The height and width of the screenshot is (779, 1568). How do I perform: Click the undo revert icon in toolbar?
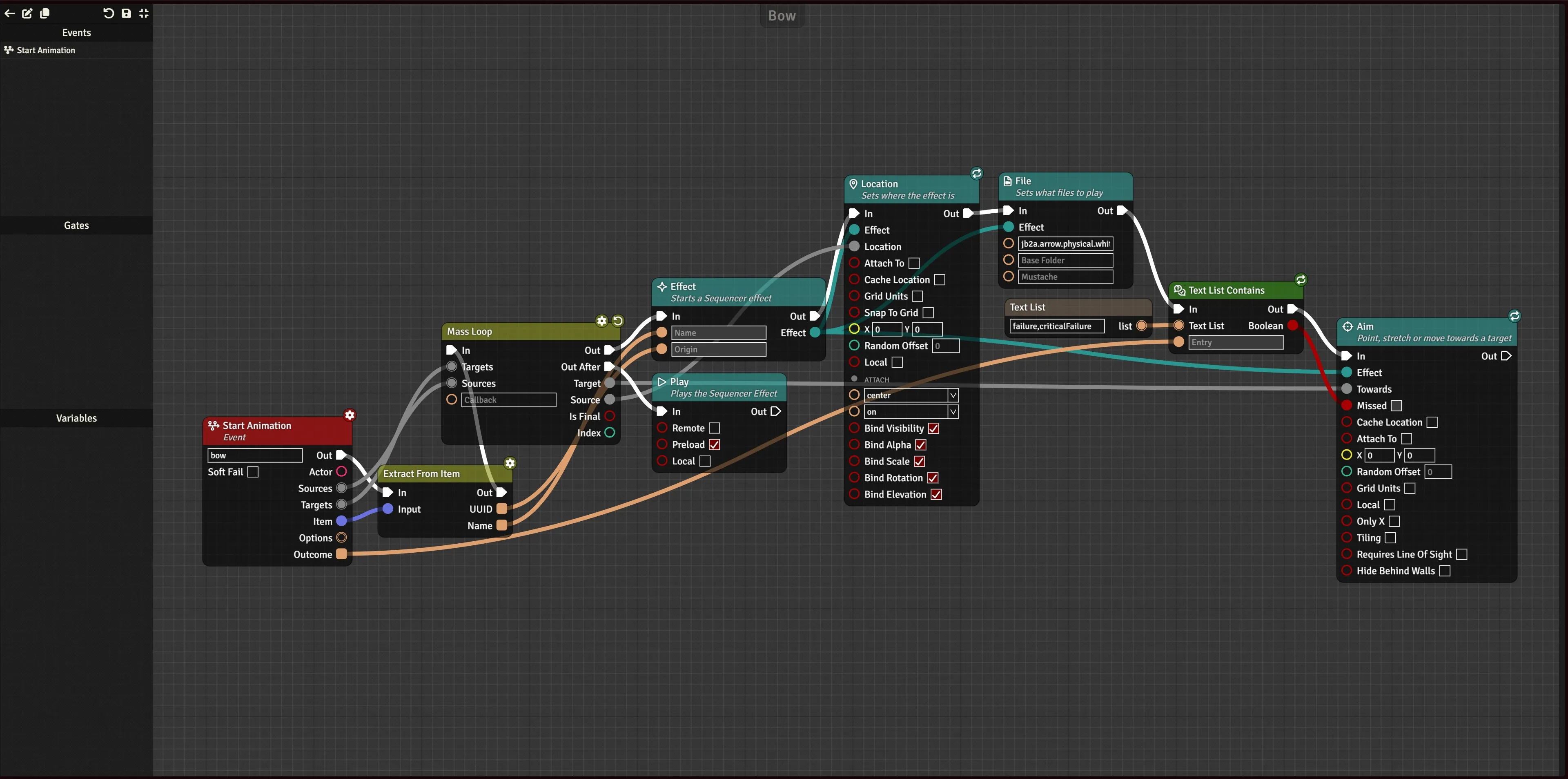108,13
